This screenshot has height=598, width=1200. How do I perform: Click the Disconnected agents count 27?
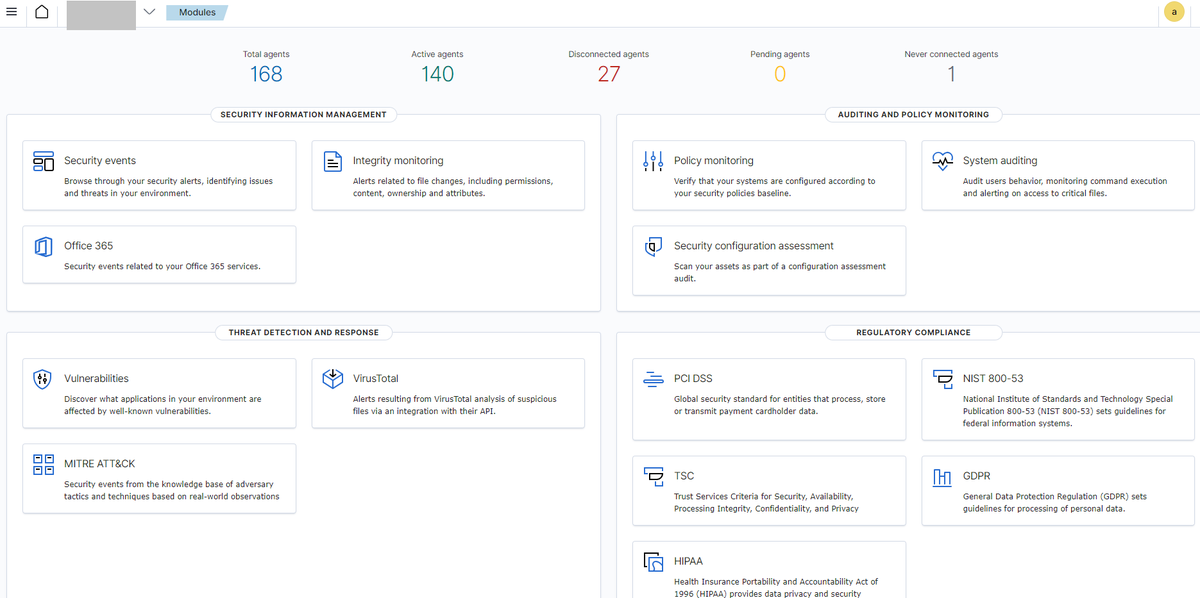tap(609, 74)
